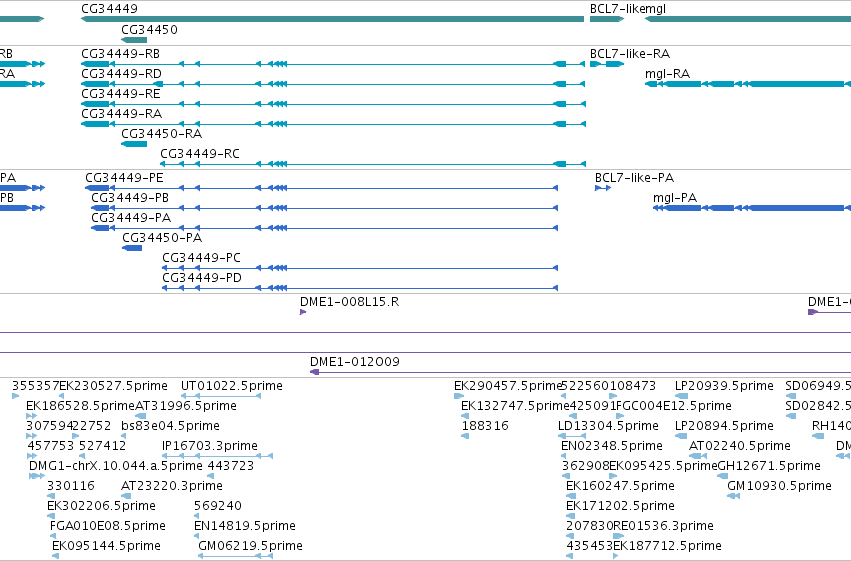Select transcript CG34449-RA label
This screenshot has width=851, height=561.
coord(122,113)
